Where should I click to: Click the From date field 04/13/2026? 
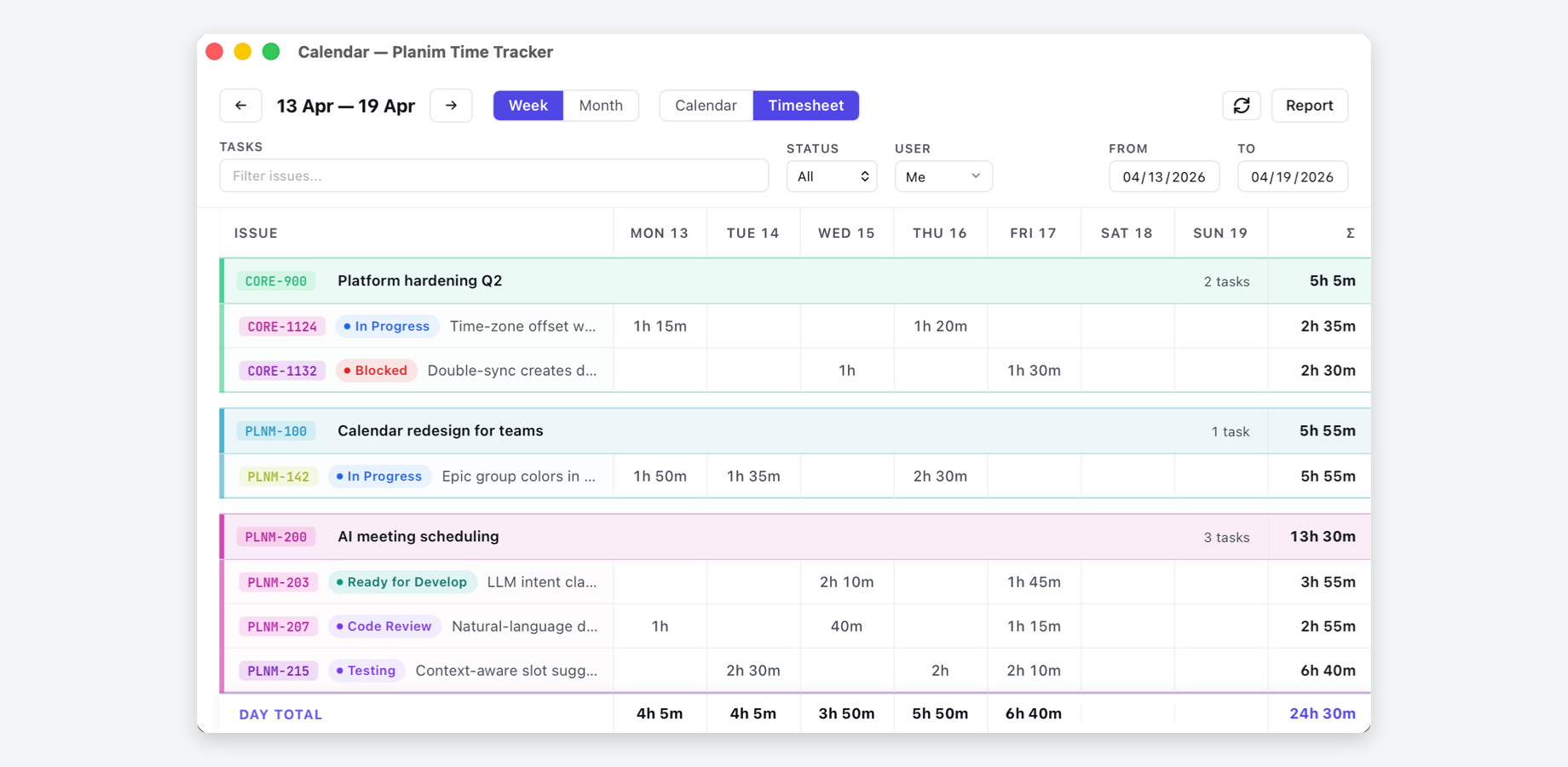tap(1164, 177)
